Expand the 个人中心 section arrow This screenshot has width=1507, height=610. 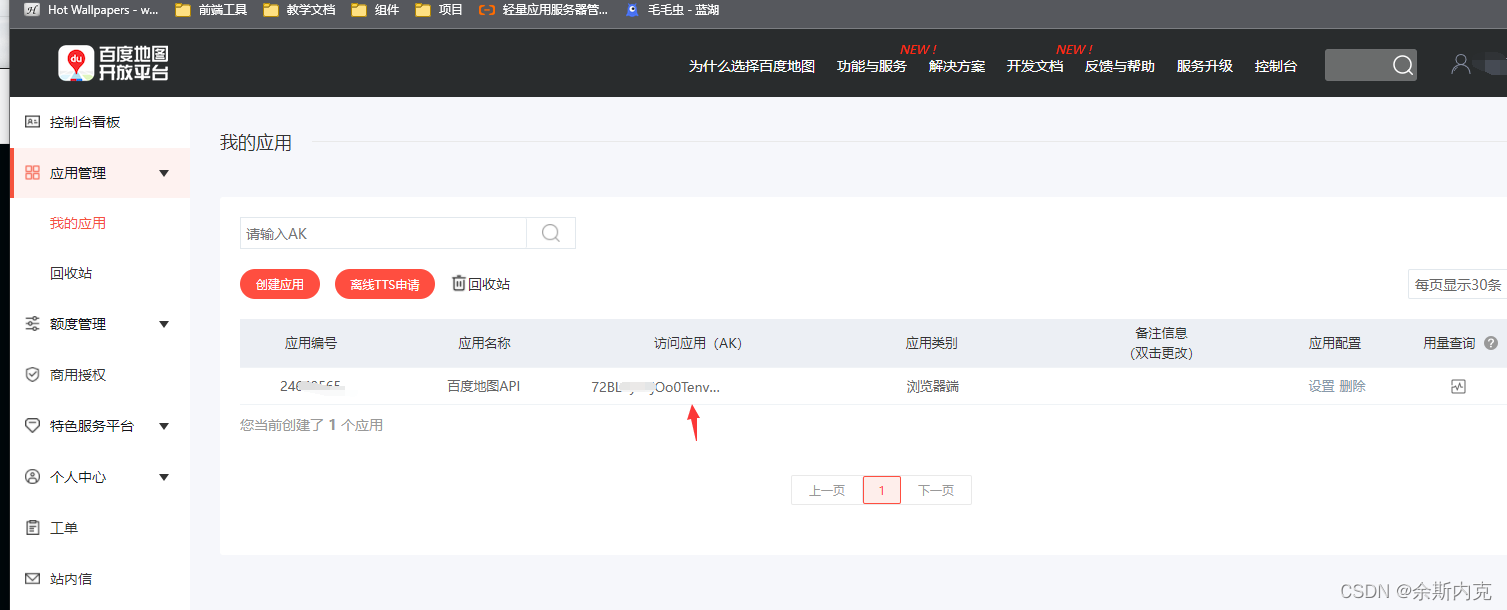click(164, 477)
